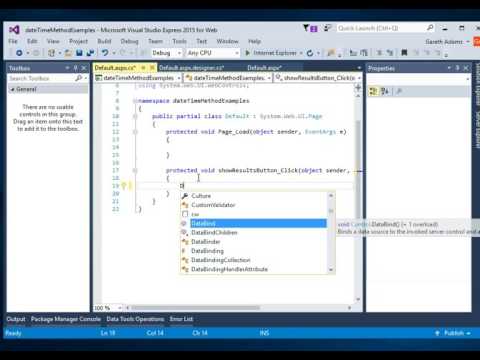
Task: Toggle auto-hide pin on the Properties panel
Action: [x=457, y=68]
